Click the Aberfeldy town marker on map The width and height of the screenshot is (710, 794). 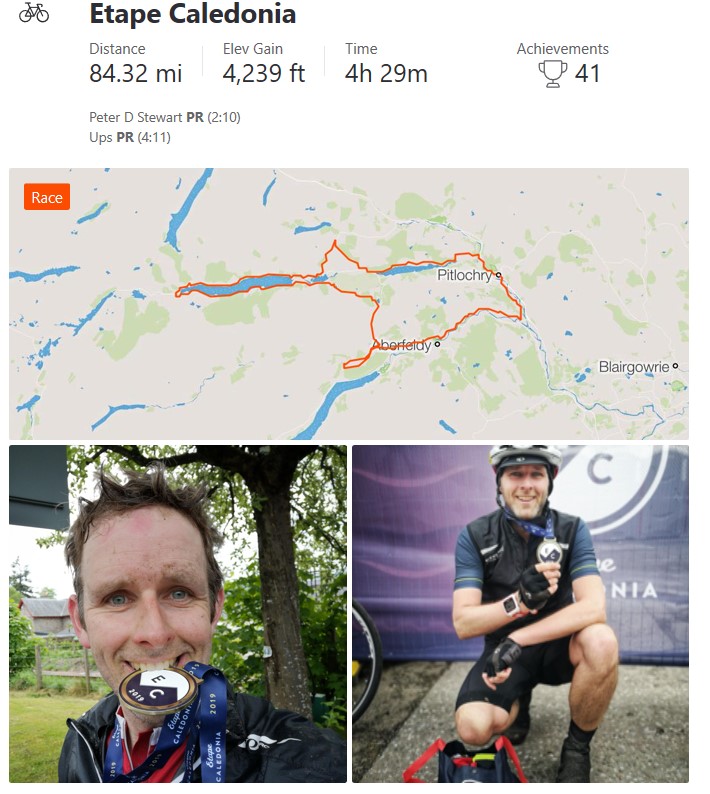tap(438, 344)
